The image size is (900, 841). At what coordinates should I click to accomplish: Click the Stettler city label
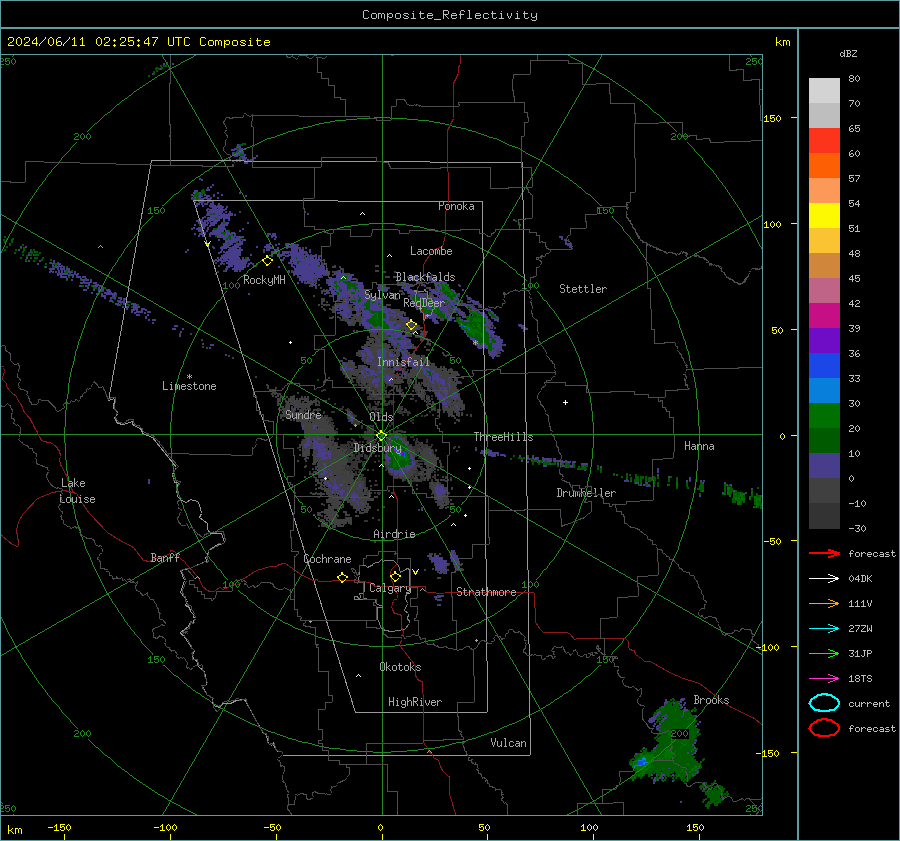click(x=583, y=289)
